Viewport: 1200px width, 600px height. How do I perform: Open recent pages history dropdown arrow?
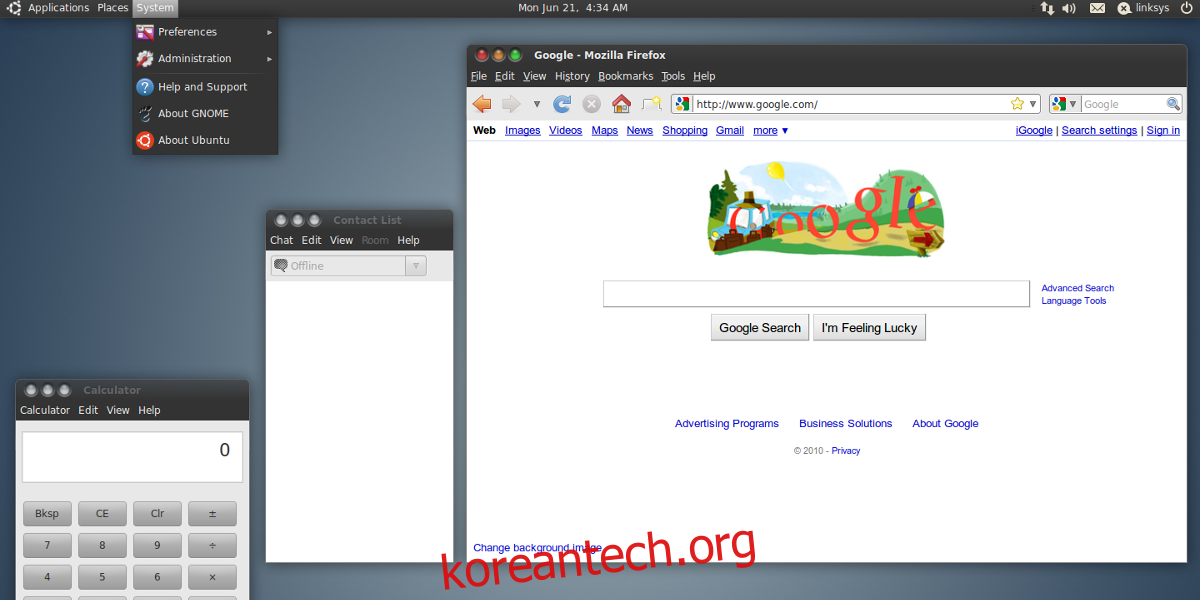click(x=537, y=104)
